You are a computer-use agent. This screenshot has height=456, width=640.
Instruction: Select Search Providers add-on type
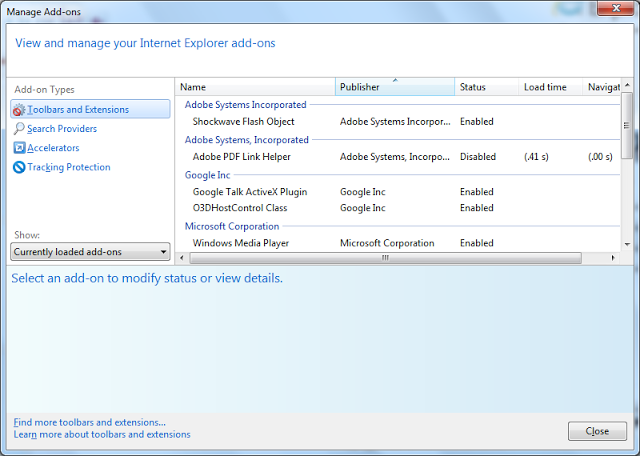pos(62,129)
